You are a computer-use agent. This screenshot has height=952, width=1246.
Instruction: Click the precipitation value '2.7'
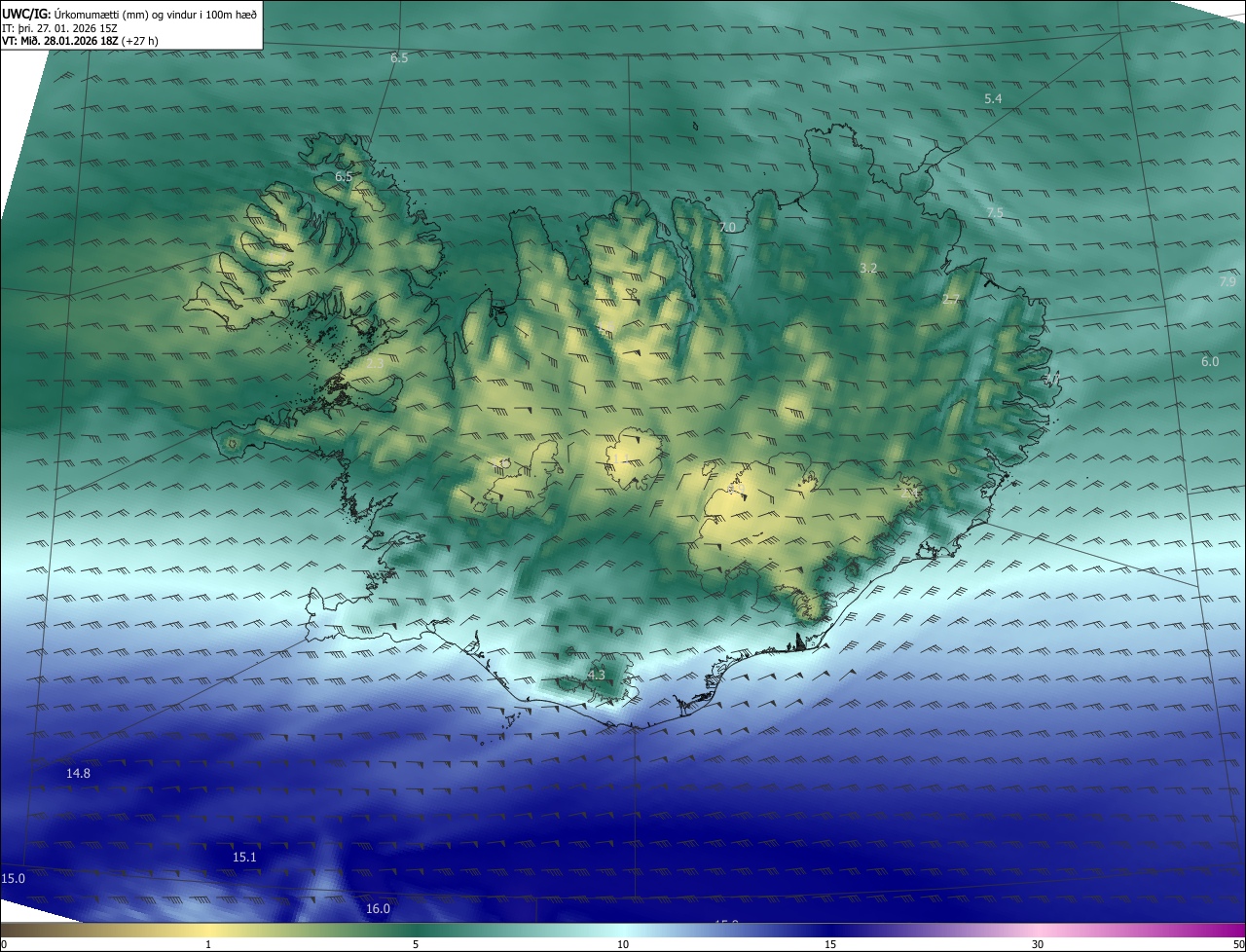[951, 300]
